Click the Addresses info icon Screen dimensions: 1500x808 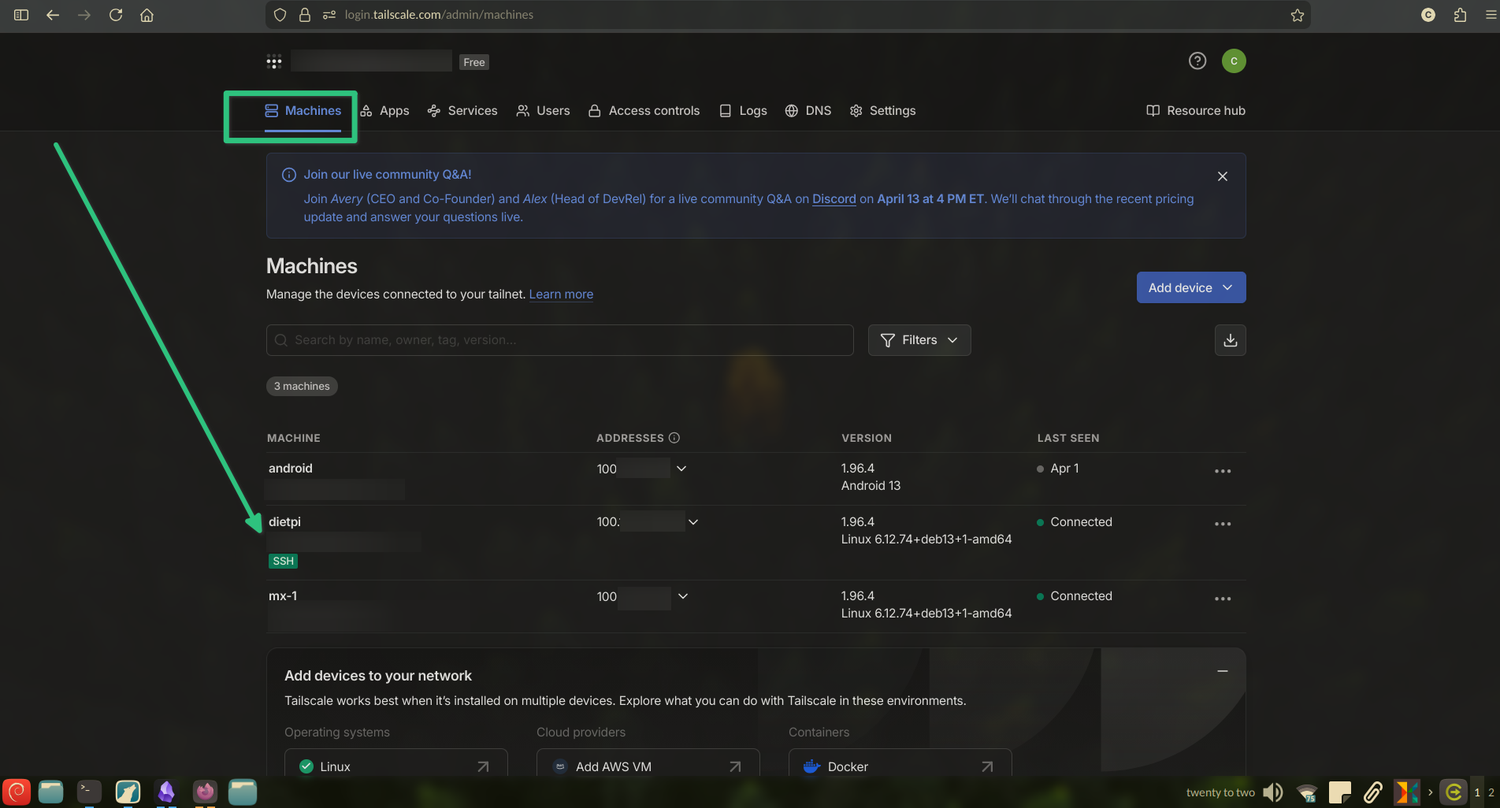674,438
